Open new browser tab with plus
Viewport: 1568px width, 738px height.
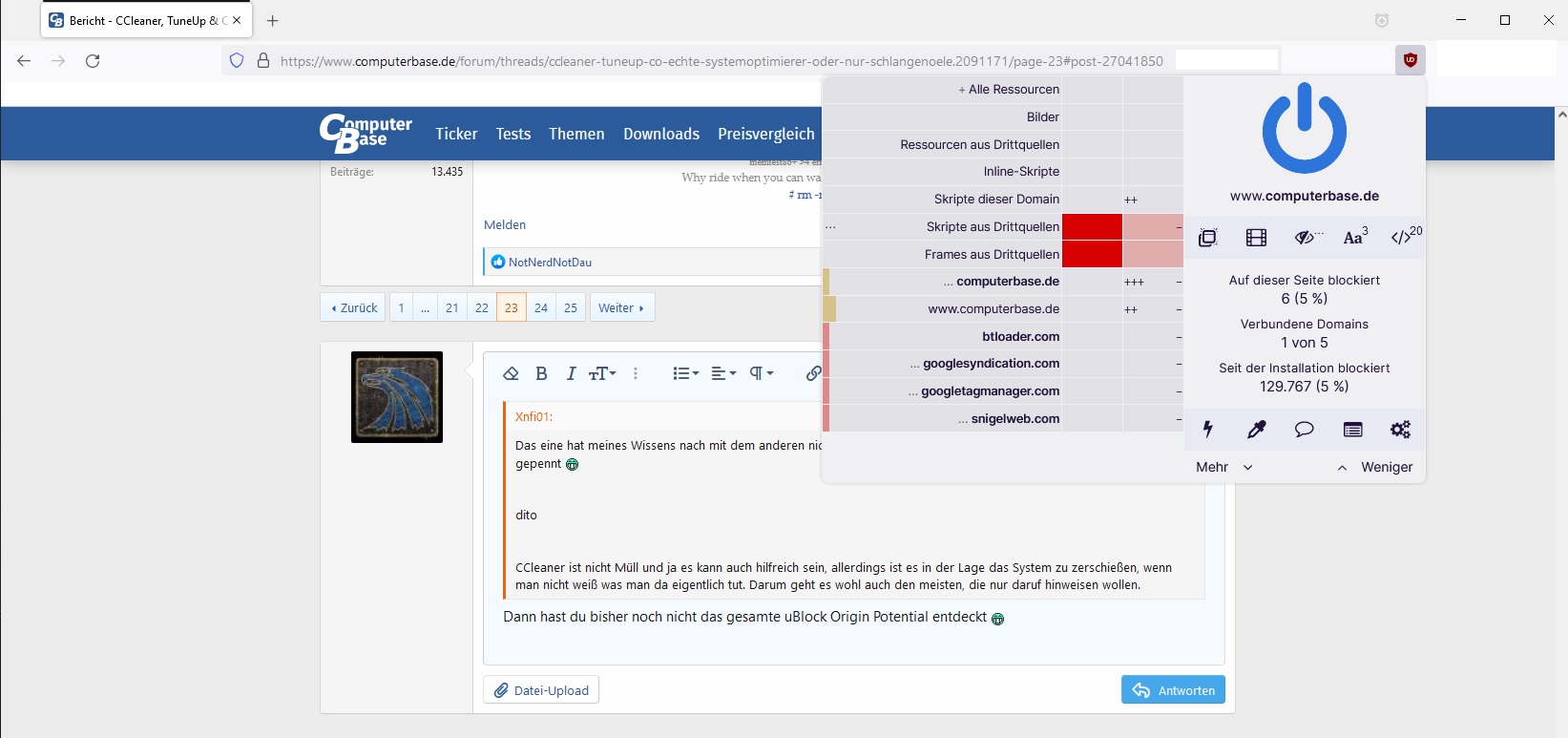click(x=273, y=20)
